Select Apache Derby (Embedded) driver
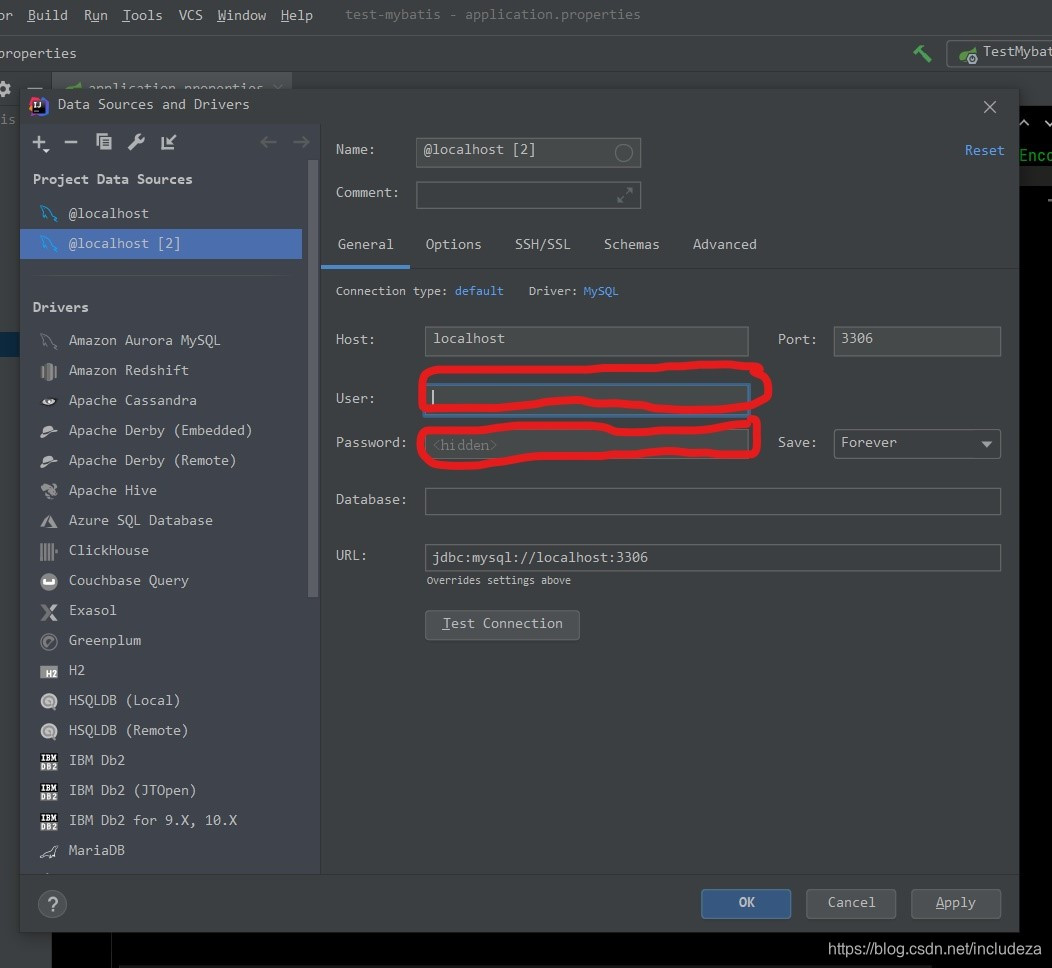Image resolution: width=1052 pixels, height=968 pixels. (161, 431)
